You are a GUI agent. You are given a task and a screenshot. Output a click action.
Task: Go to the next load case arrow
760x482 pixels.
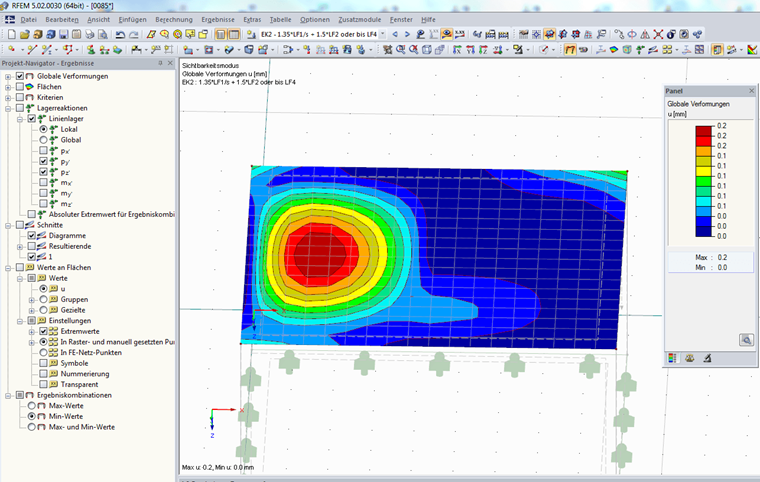click(407, 34)
